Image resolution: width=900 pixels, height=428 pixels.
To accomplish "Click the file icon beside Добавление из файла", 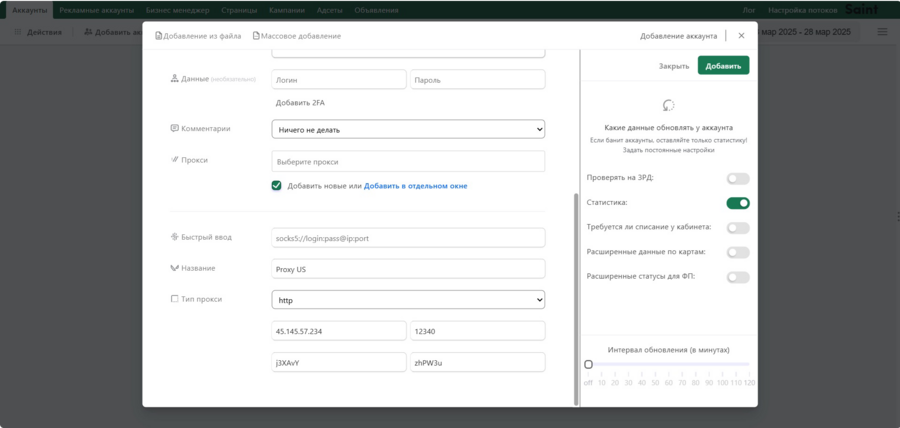I will tap(159, 36).
